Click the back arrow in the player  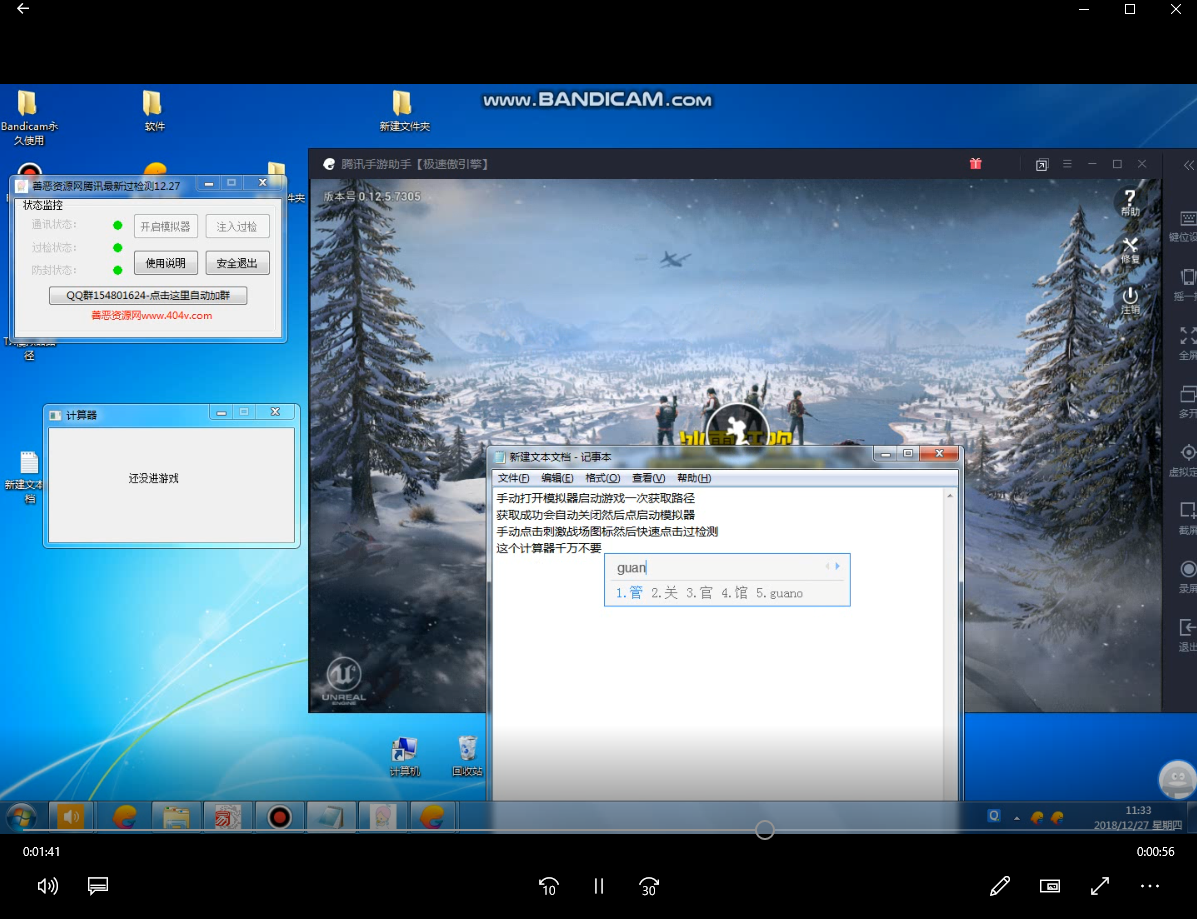click(x=23, y=9)
